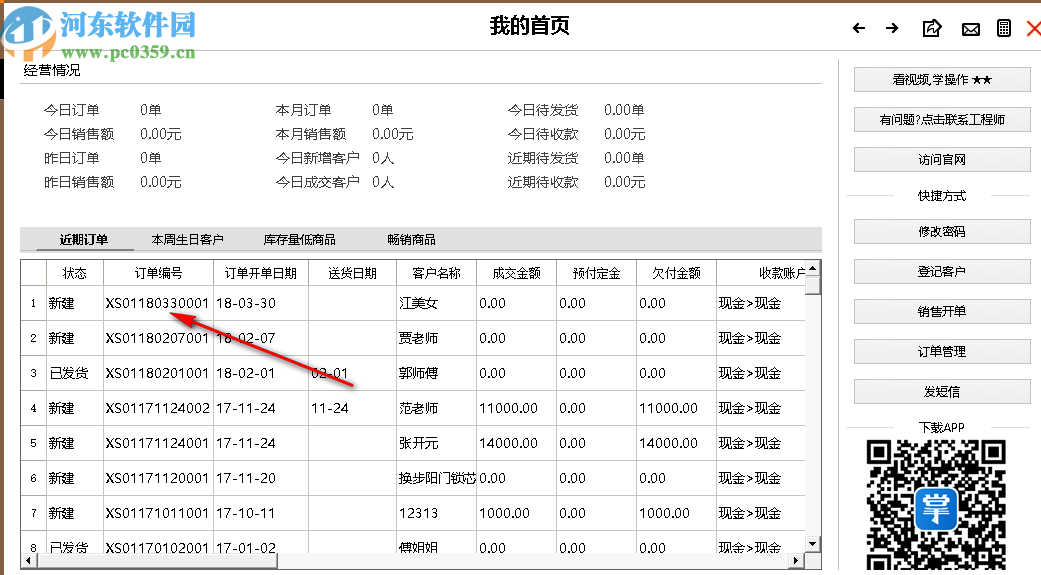Open the share/export icon in header

point(932,28)
